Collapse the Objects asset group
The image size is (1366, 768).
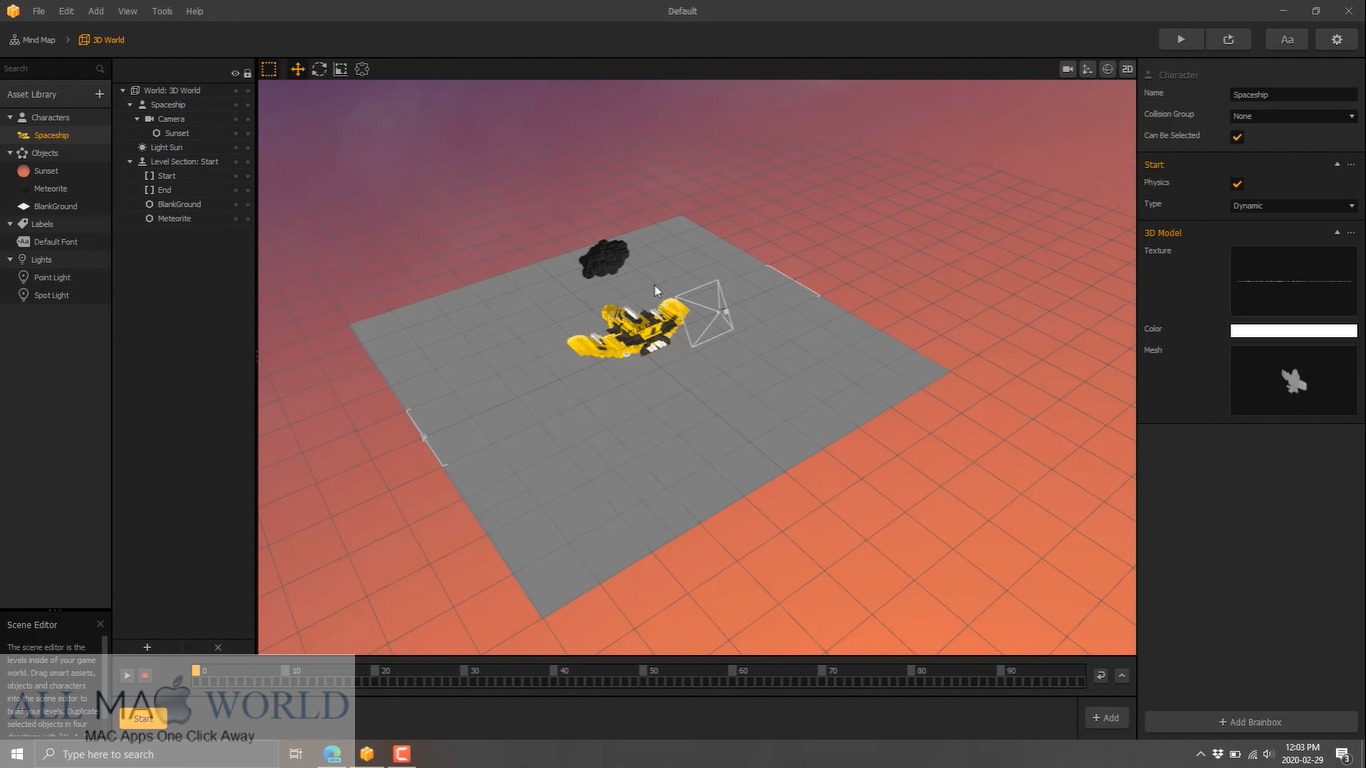tap(10, 153)
